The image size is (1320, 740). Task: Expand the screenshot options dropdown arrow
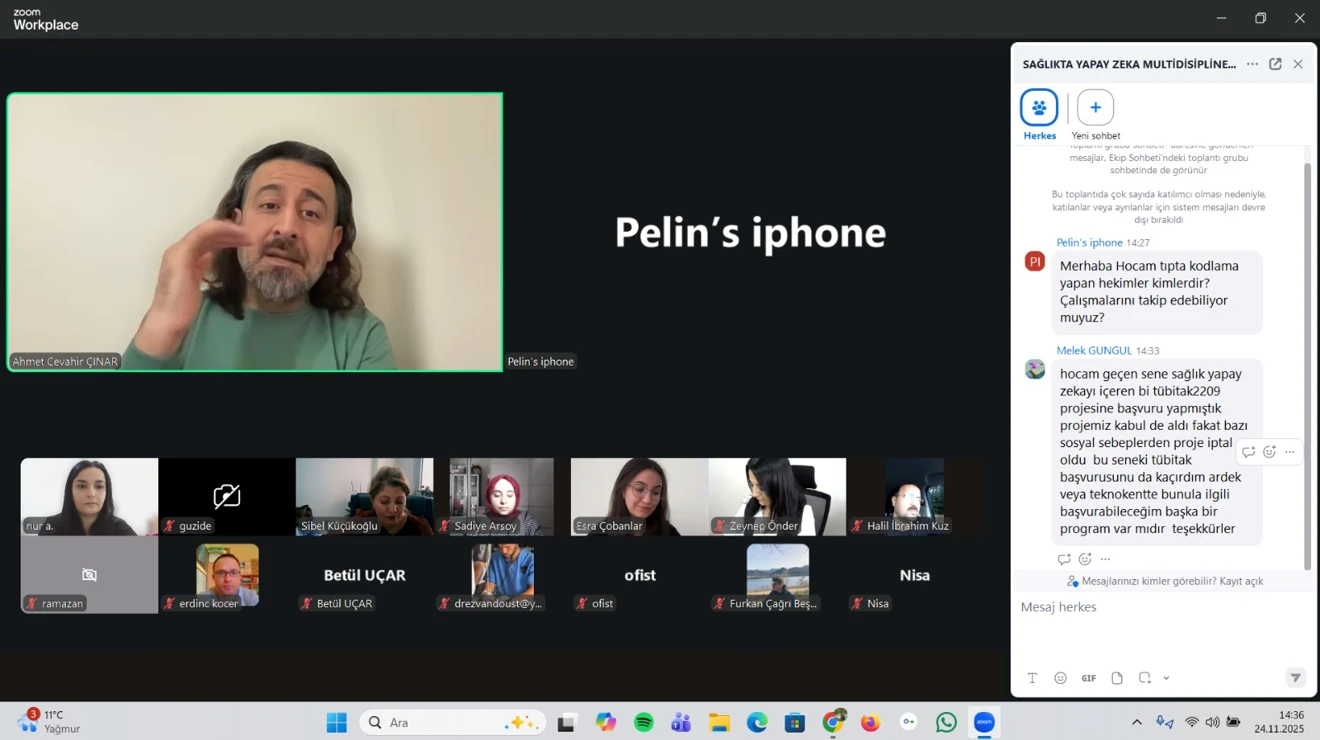[x=1166, y=678]
